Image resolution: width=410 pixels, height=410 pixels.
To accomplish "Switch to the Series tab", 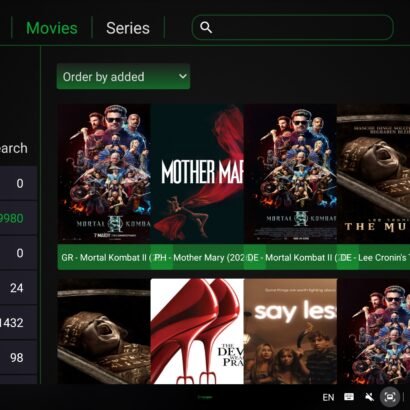I will [x=128, y=28].
